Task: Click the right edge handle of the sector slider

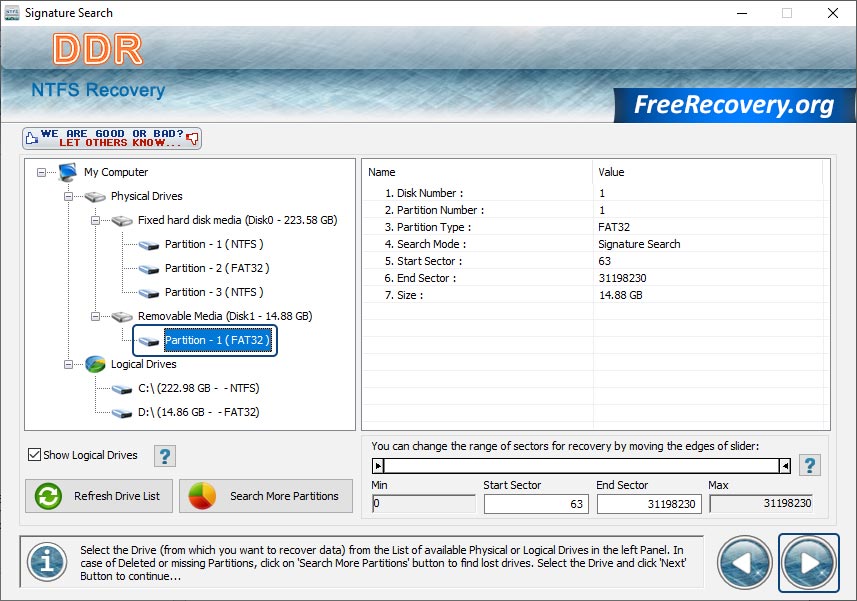Action: 785,466
